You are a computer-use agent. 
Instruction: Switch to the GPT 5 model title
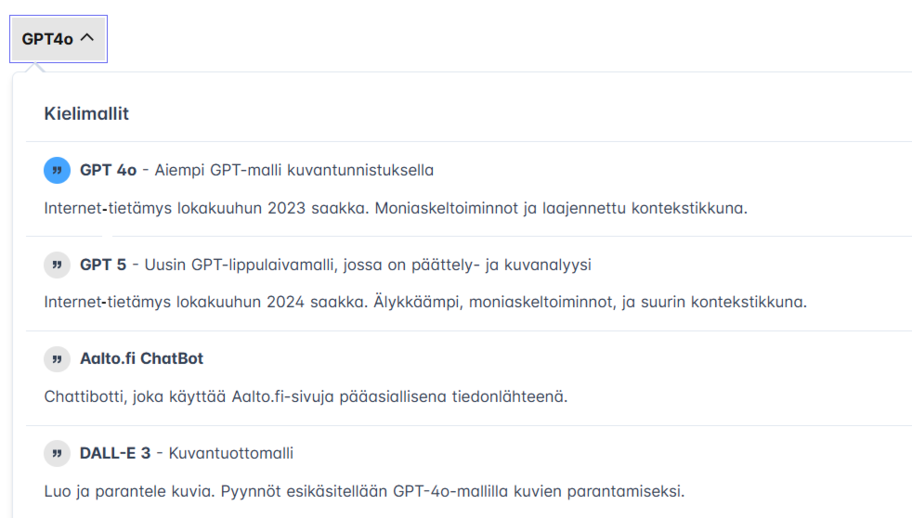pos(102,265)
